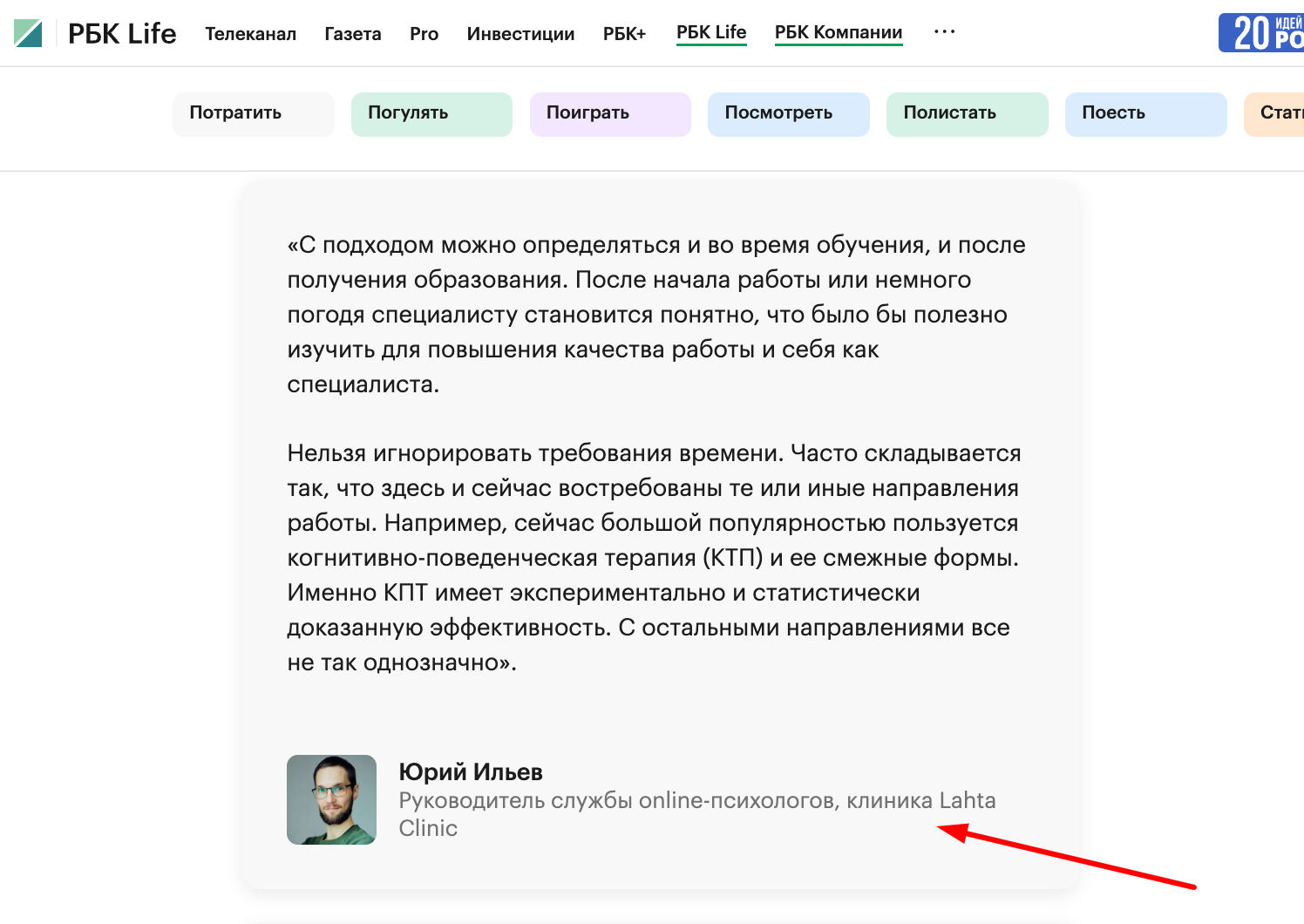The height and width of the screenshot is (924, 1304).
Task: Select the Посмотреть category chip
Action: [788, 113]
